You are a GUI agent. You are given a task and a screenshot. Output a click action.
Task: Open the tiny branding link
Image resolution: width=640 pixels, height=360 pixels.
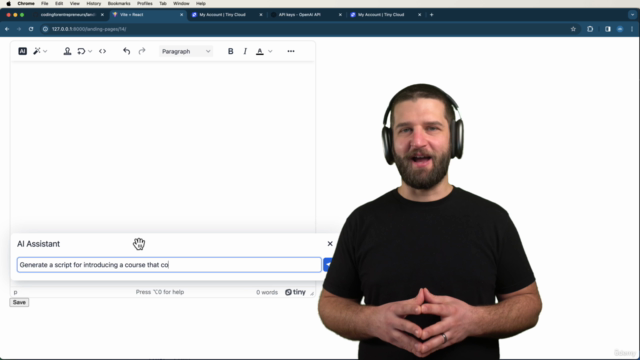click(x=296, y=292)
